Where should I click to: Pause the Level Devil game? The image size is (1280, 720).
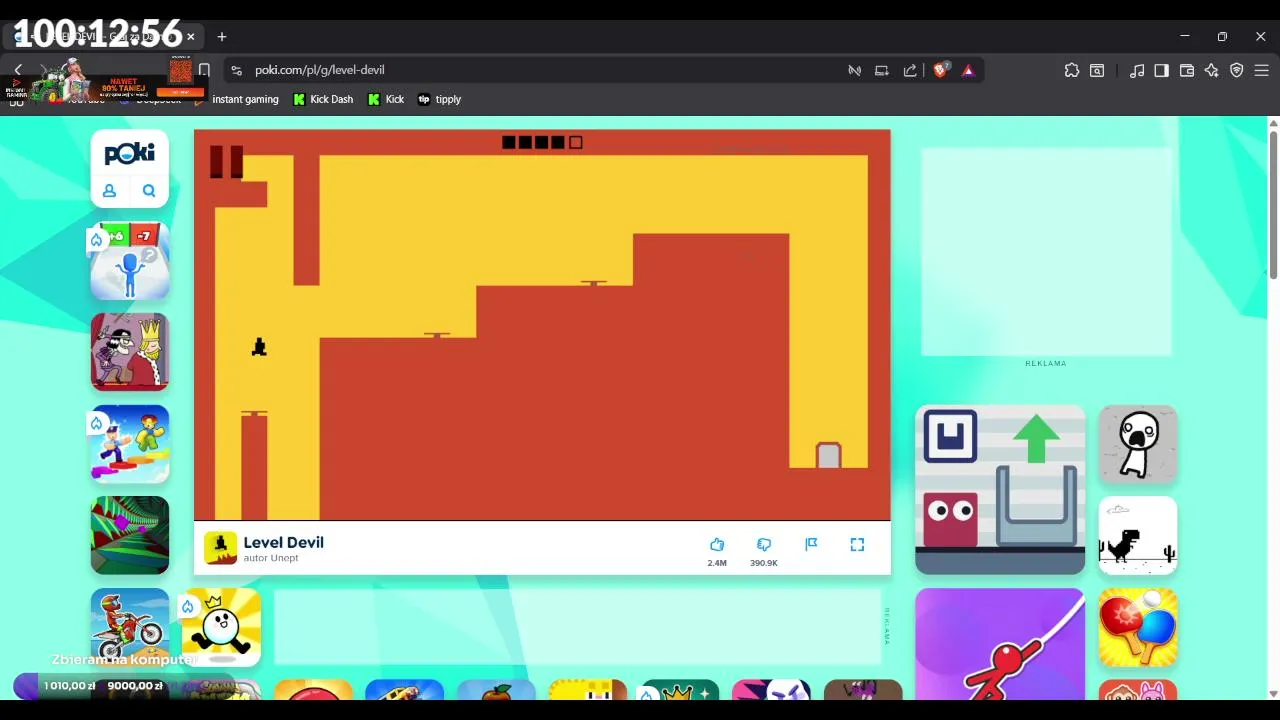226,162
